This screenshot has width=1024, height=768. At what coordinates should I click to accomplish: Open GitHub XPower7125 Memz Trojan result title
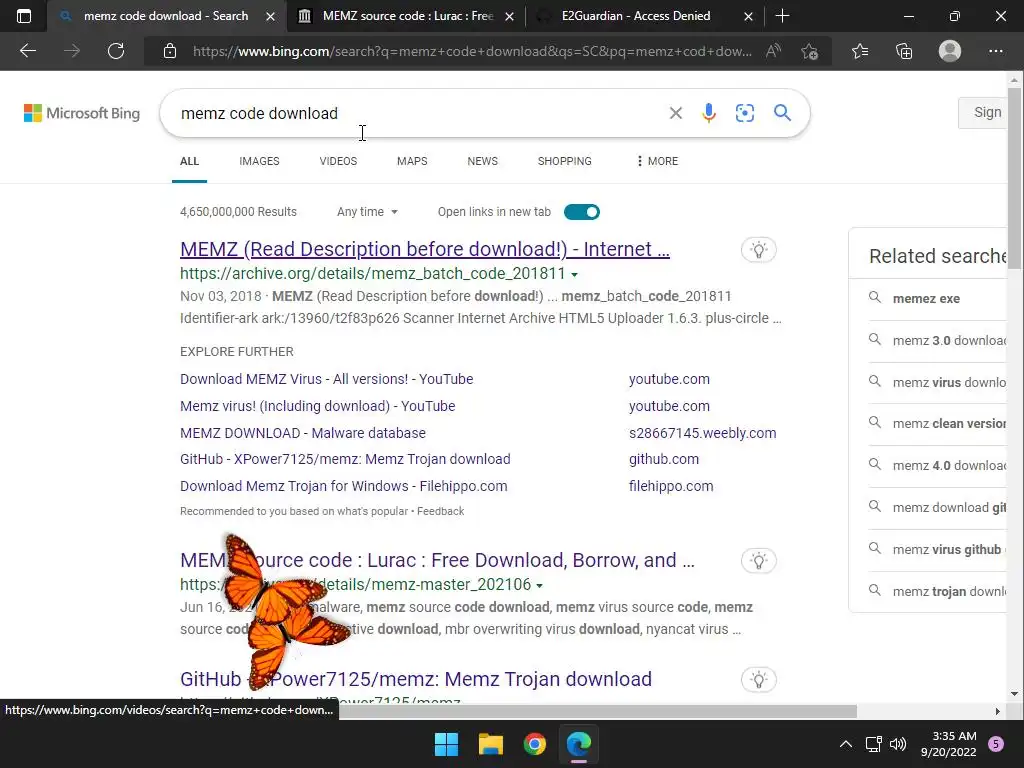pos(416,679)
